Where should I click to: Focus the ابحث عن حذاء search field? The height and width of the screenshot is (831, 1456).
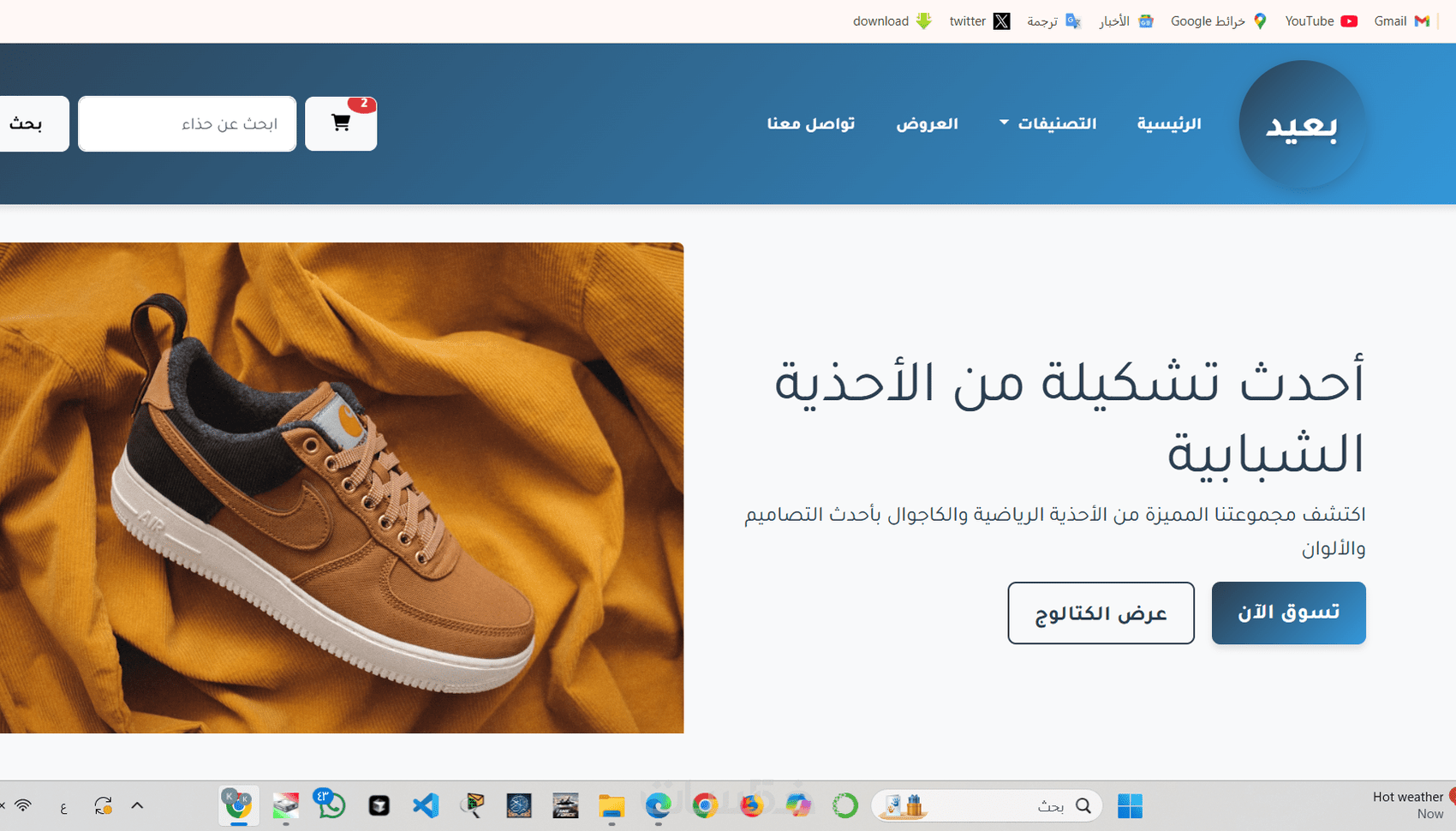point(188,123)
